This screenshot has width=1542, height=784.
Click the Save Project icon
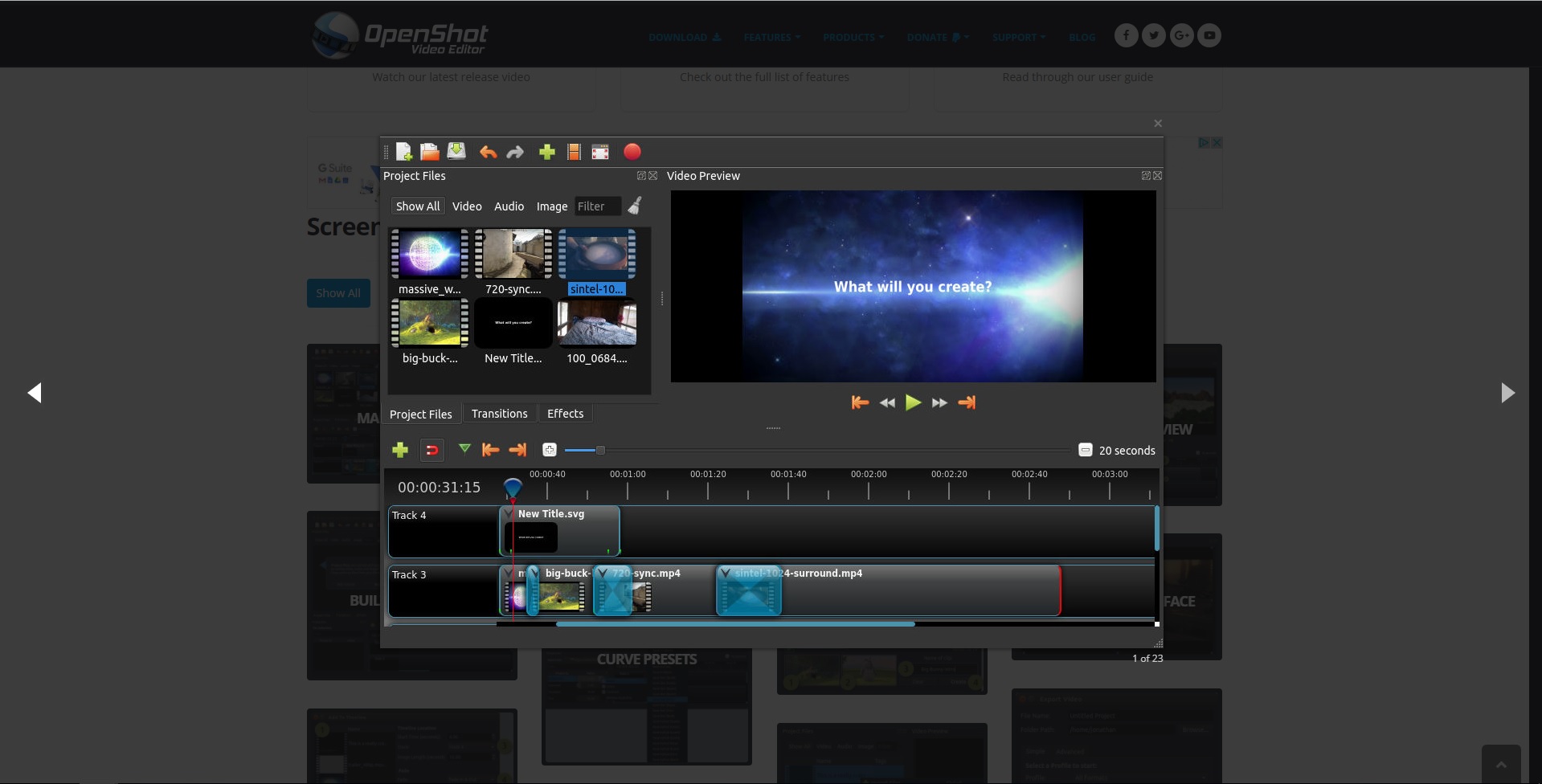(x=456, y=151)
